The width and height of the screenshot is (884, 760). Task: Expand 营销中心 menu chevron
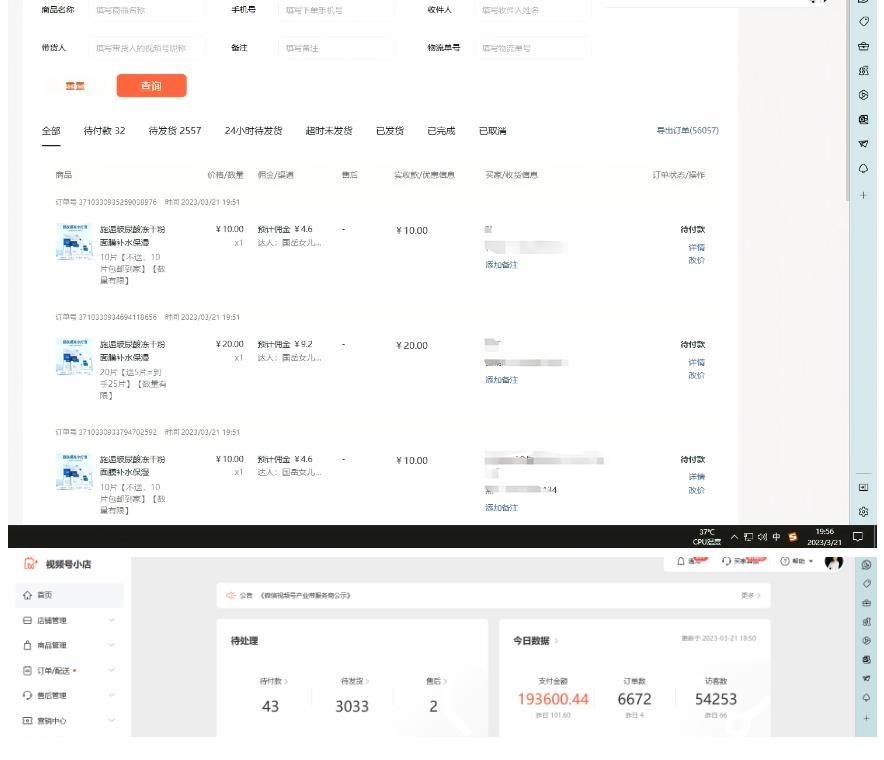(x=112, y=720)
